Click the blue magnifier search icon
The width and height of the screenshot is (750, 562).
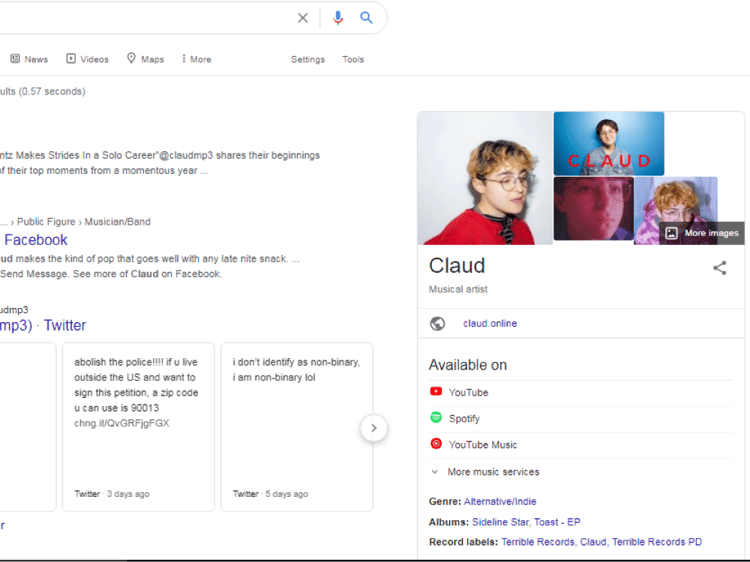tap(366, 18)
